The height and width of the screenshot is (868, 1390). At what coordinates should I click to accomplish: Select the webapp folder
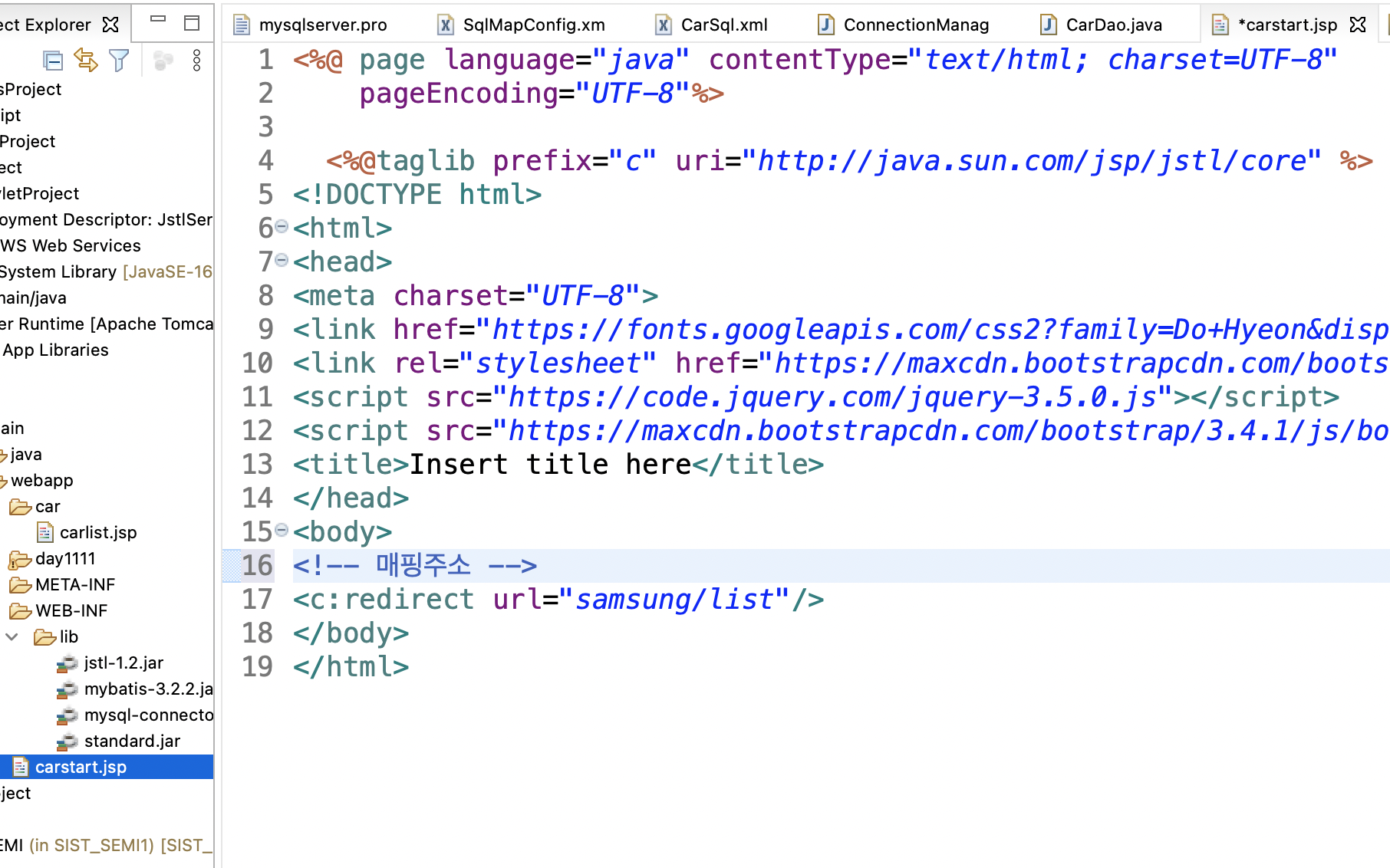pos(37,480)
